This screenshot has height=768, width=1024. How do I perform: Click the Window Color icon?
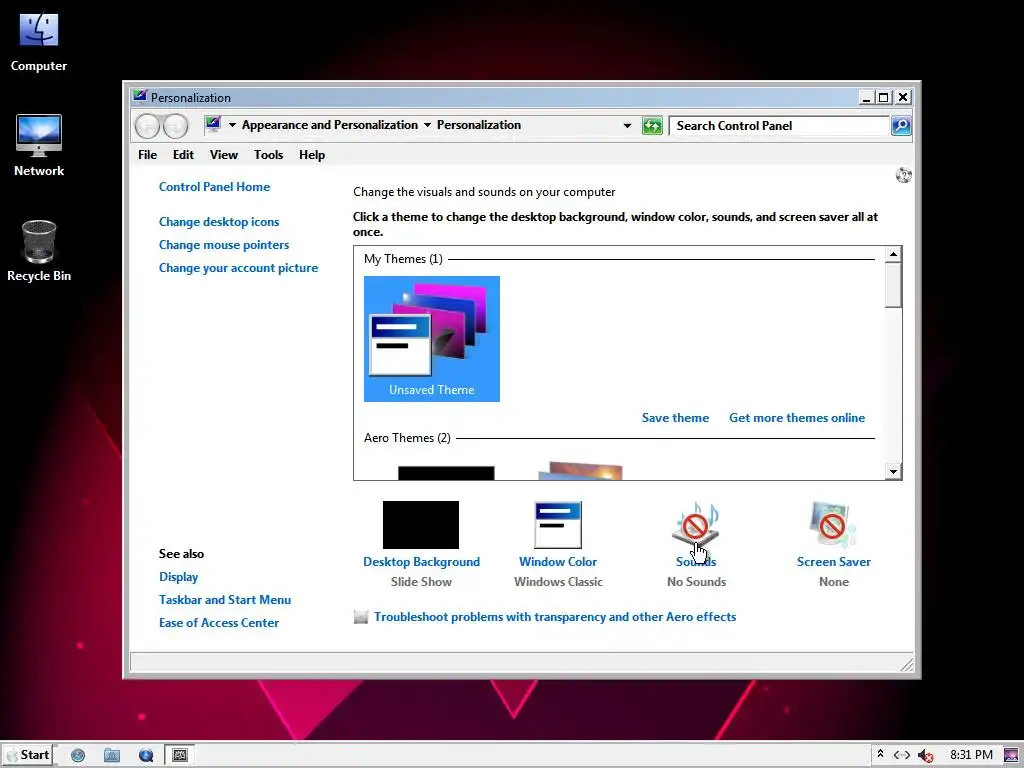558,524
